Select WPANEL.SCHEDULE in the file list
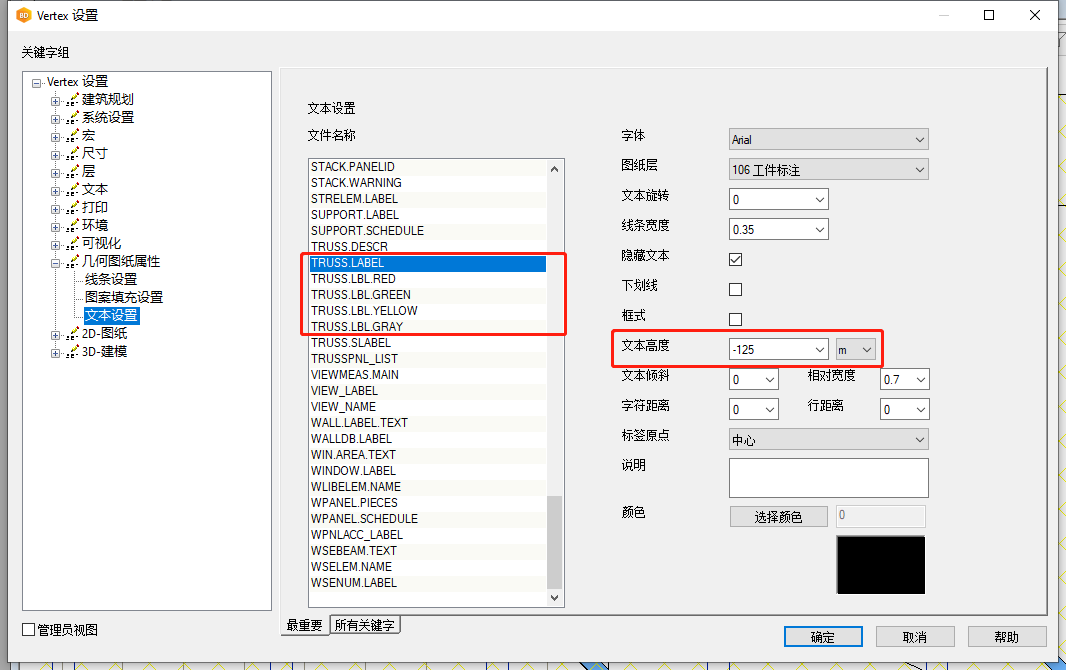Viewport: 1066px width, 670px height. pyautogui.click(x=428, y=519)
